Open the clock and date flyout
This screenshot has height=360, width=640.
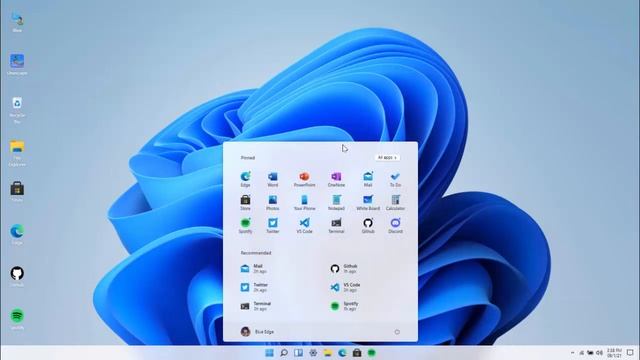614,353
